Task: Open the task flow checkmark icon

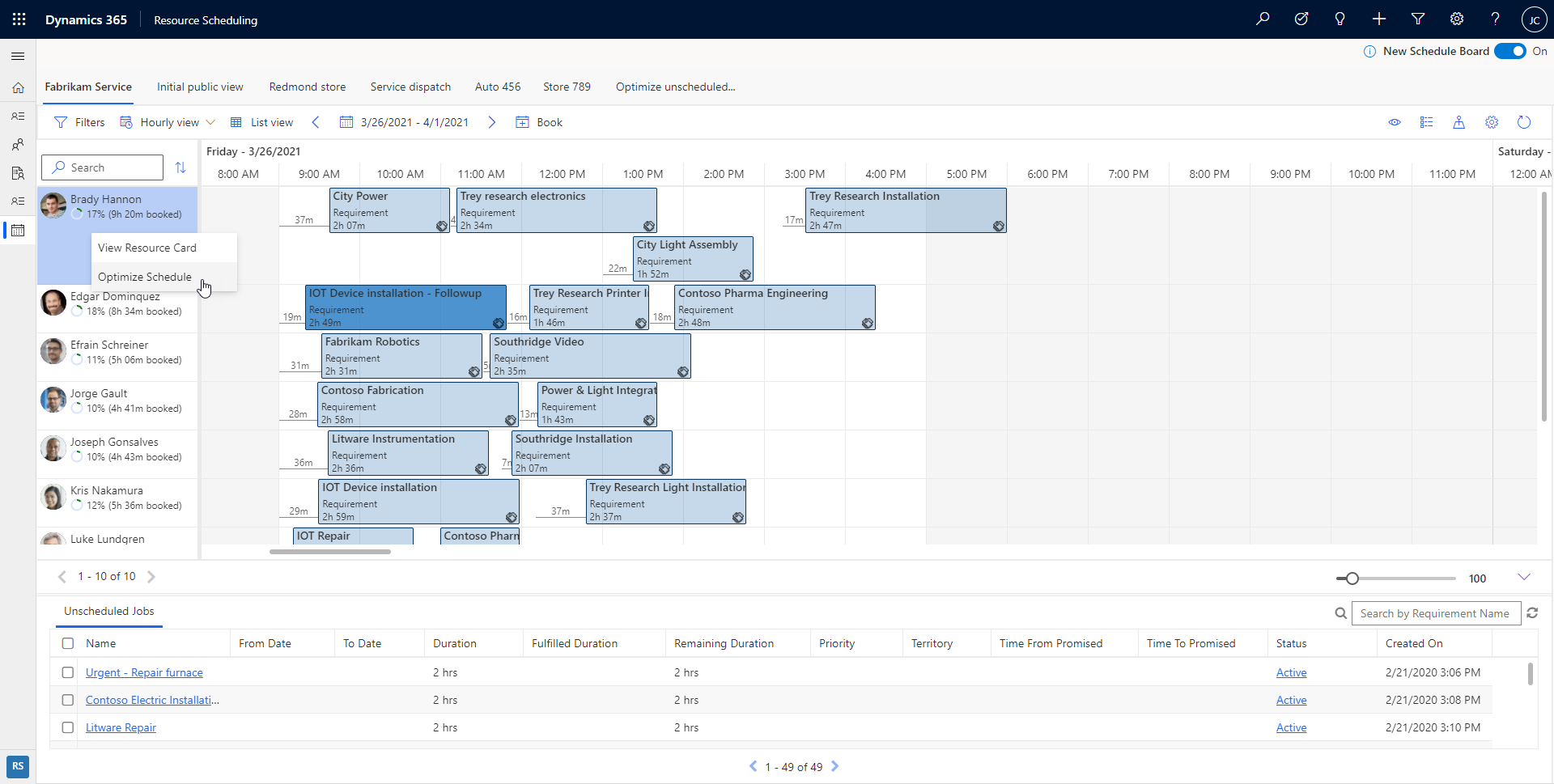Action: 1301,19
